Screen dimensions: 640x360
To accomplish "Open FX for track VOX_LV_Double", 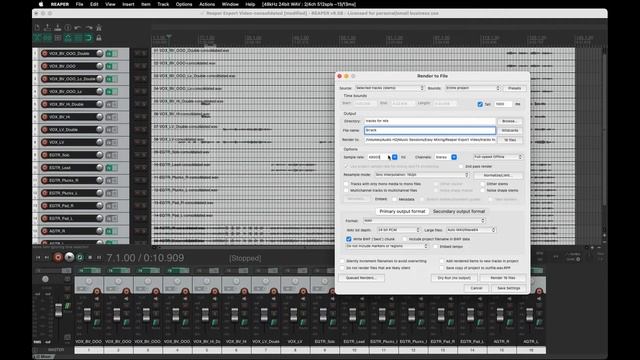I will point(109,129).
